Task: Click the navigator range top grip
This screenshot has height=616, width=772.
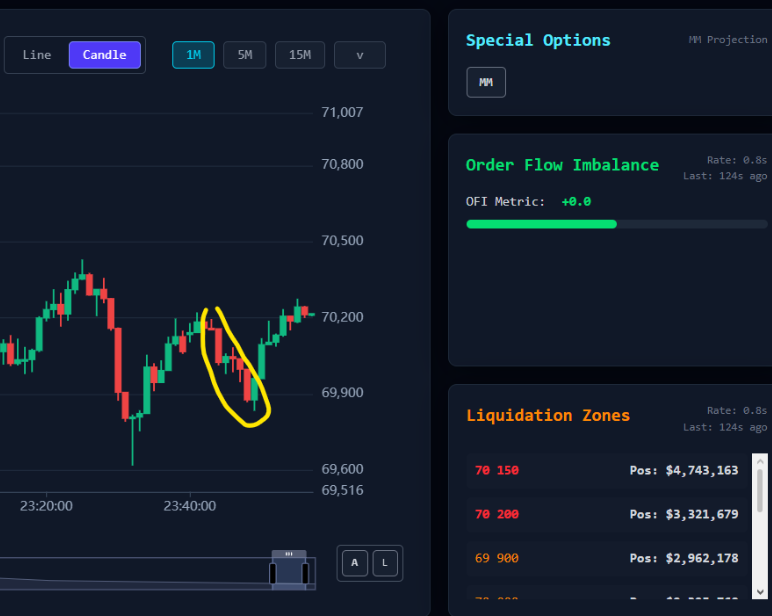Action: tap(289, 554)
